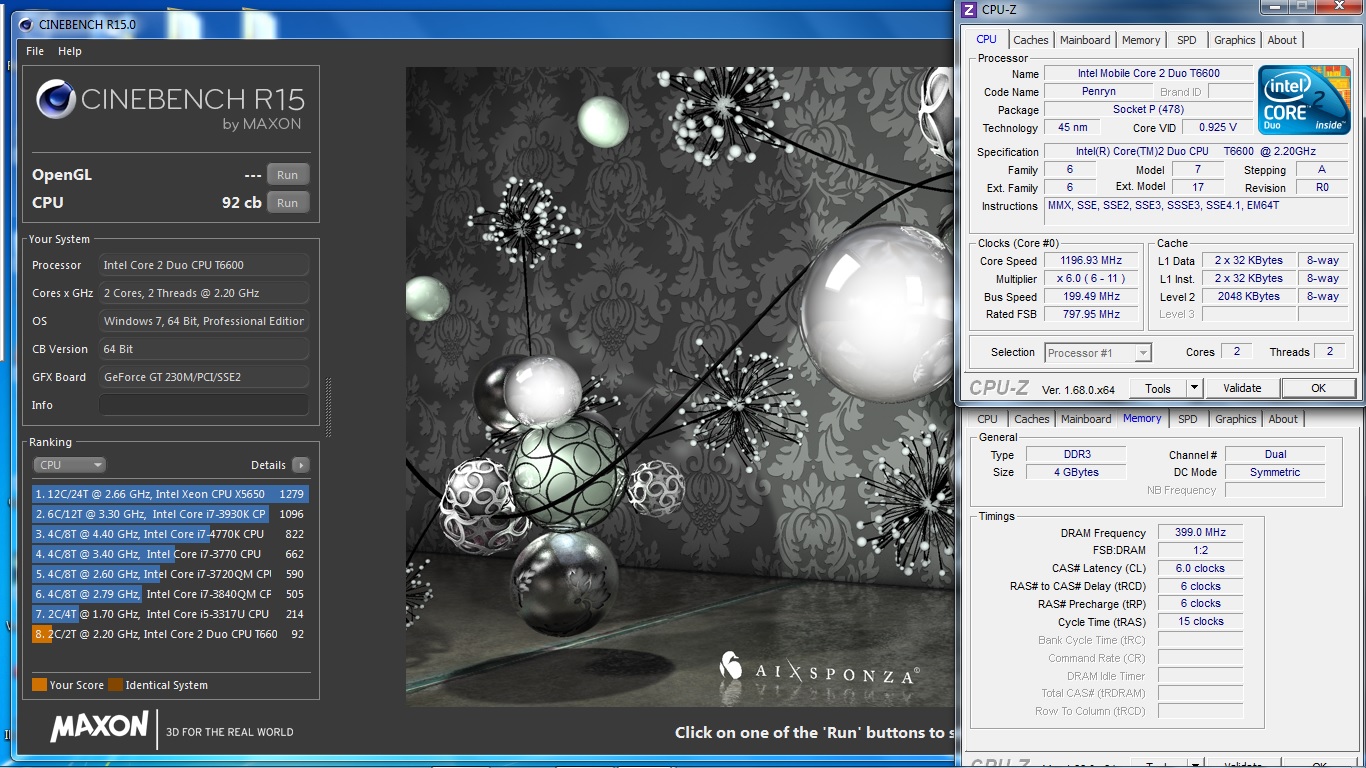1366x768 pixels.
Task: Select Core i7-3840QM ranking row
Action: point(170,594)
